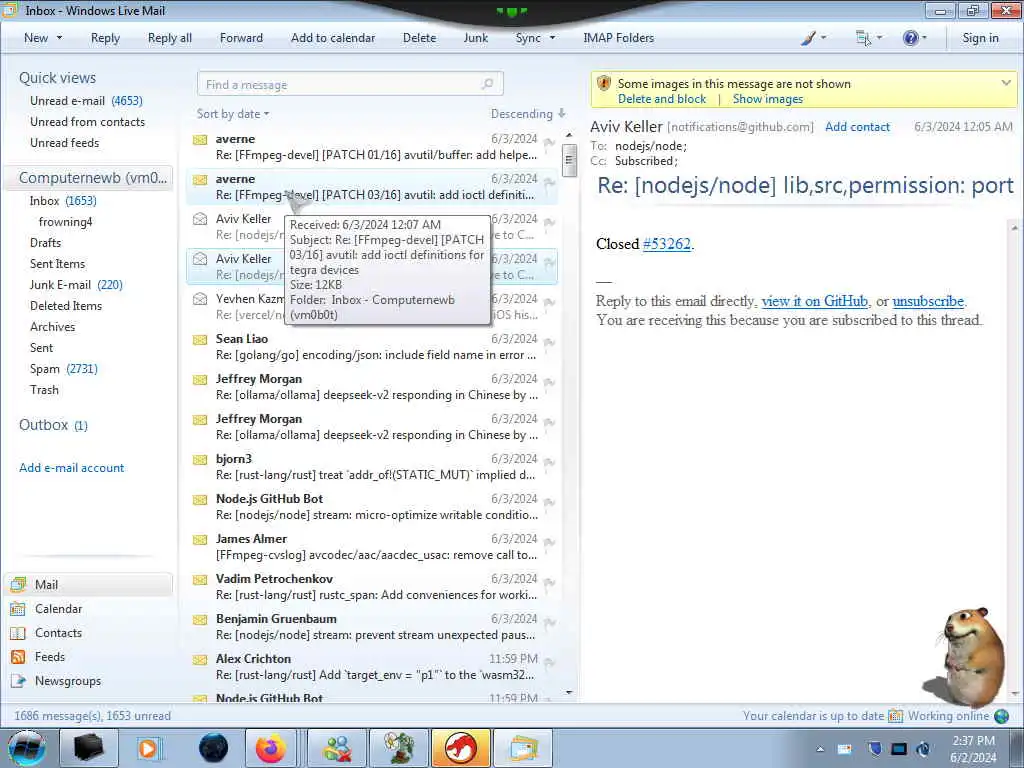
Task: Click envelope icon of first averne message
Action: coord(200,139)
